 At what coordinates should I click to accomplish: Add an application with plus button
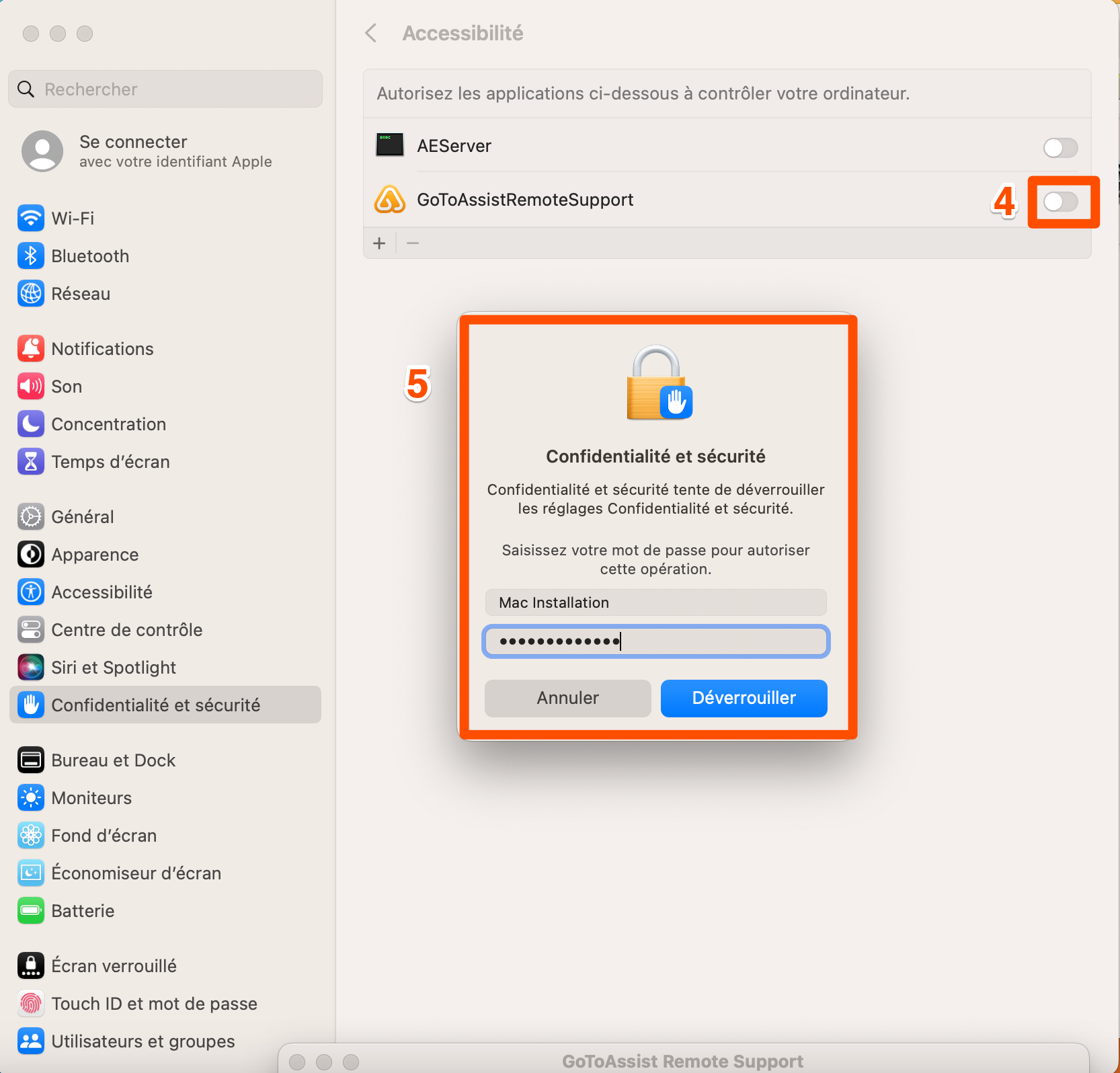[379, 243]
